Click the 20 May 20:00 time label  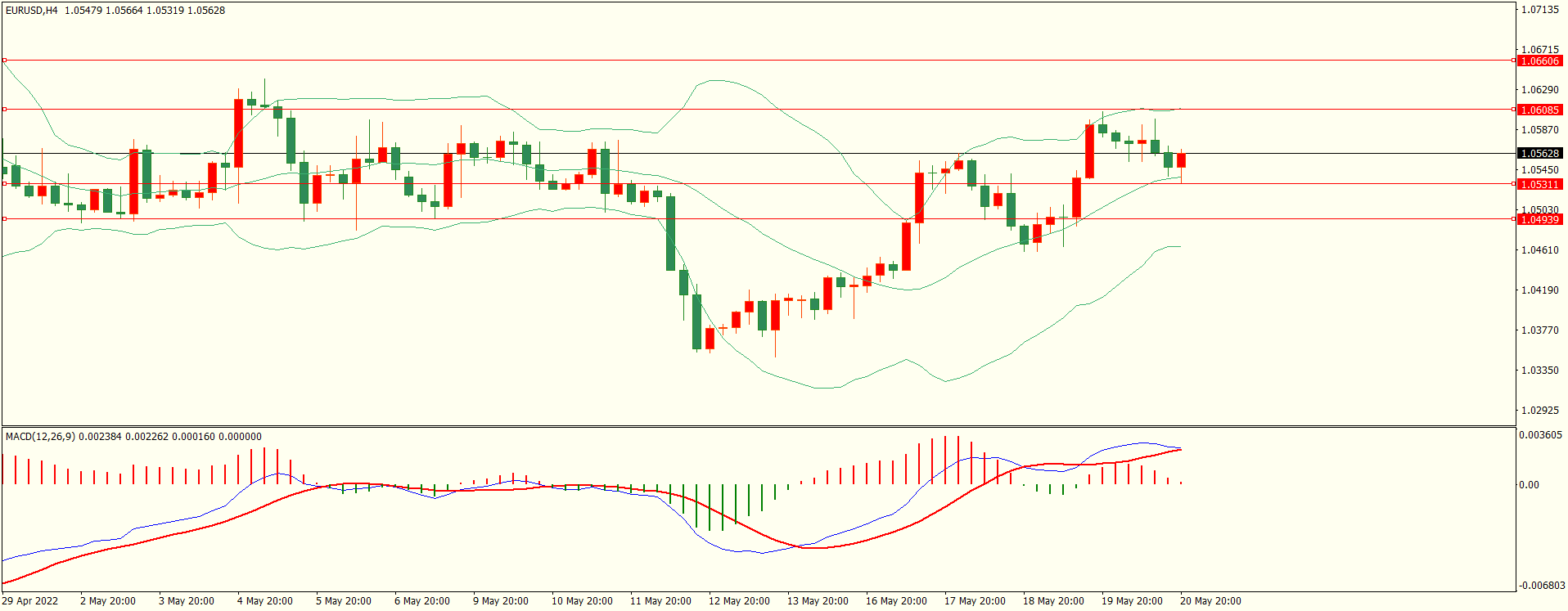click(x=1210, y=601)
